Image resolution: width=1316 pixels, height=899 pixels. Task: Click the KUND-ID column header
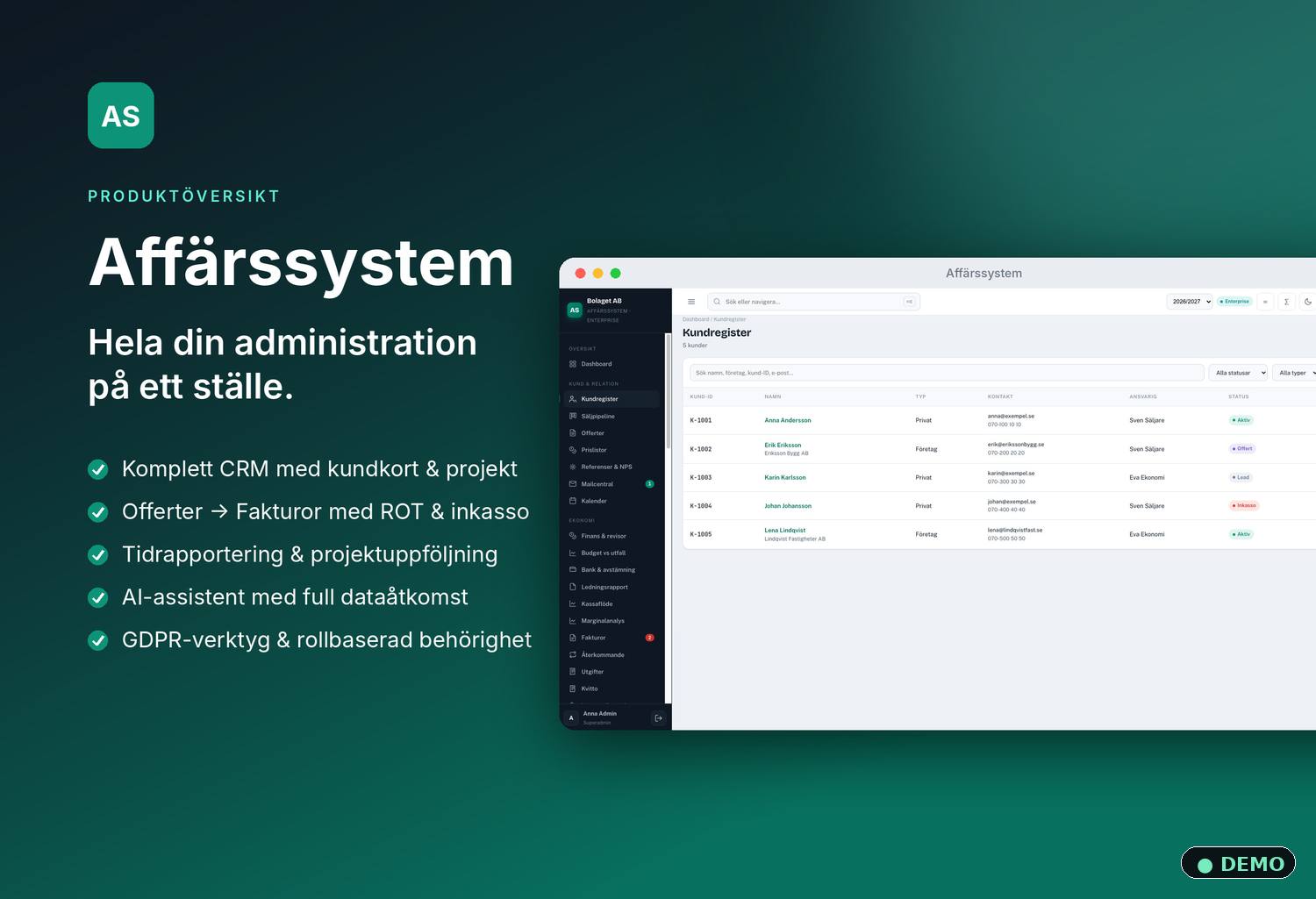(x=701, y=396)
